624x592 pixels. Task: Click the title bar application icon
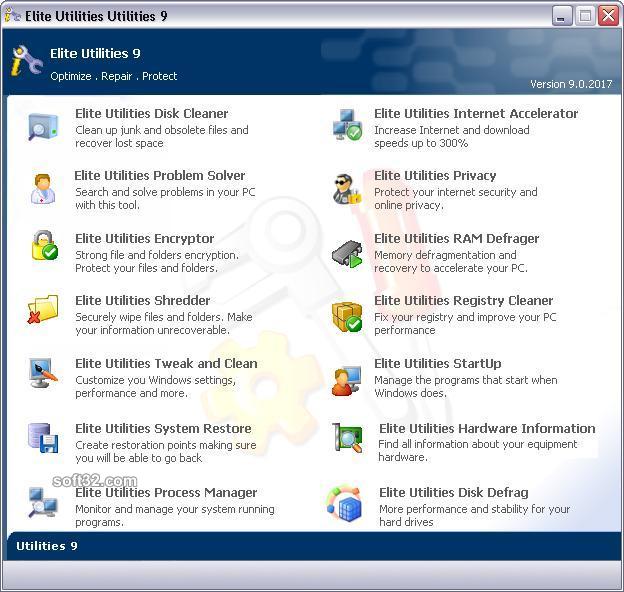tap(12, 16)
